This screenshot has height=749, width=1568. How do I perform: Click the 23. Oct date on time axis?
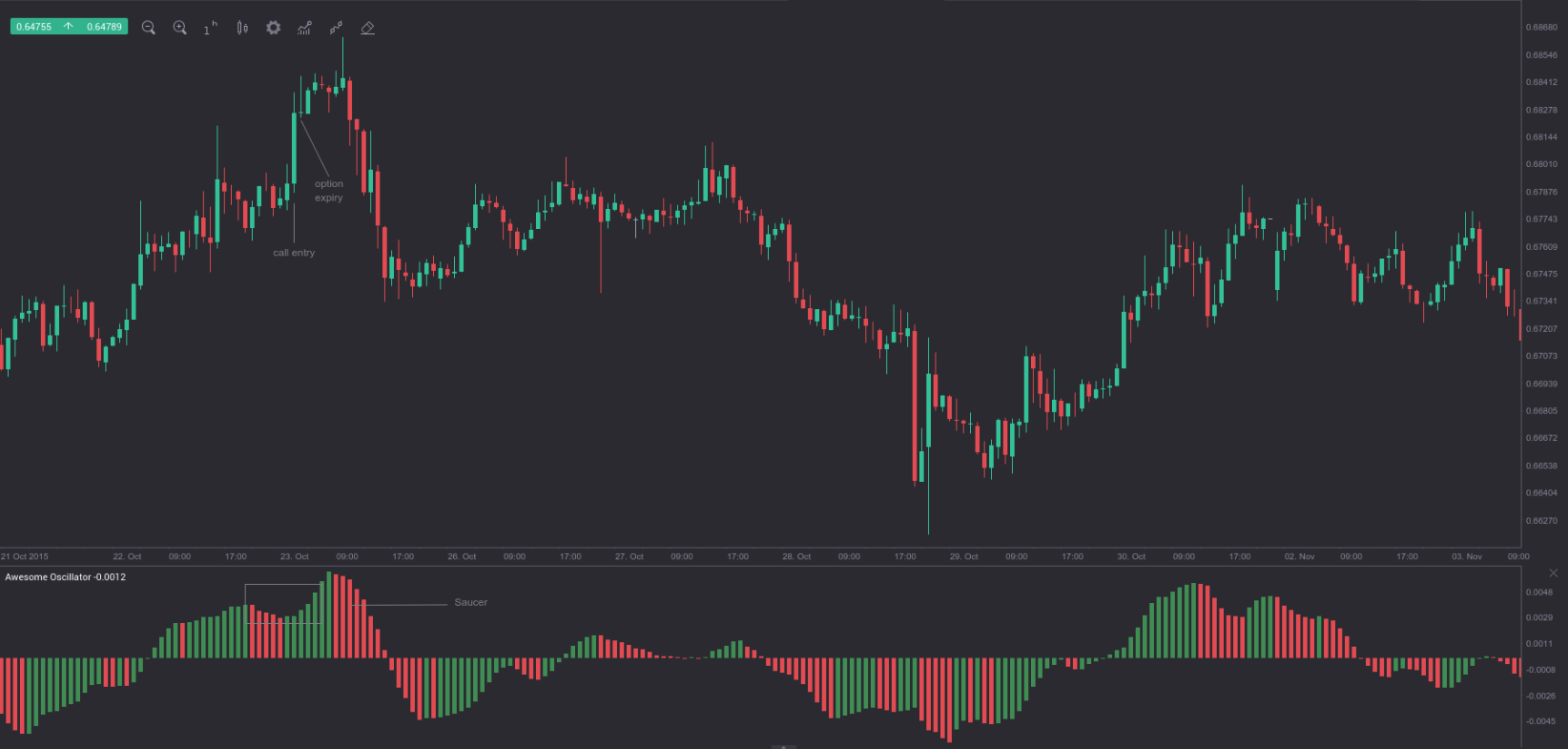point(295,556)
